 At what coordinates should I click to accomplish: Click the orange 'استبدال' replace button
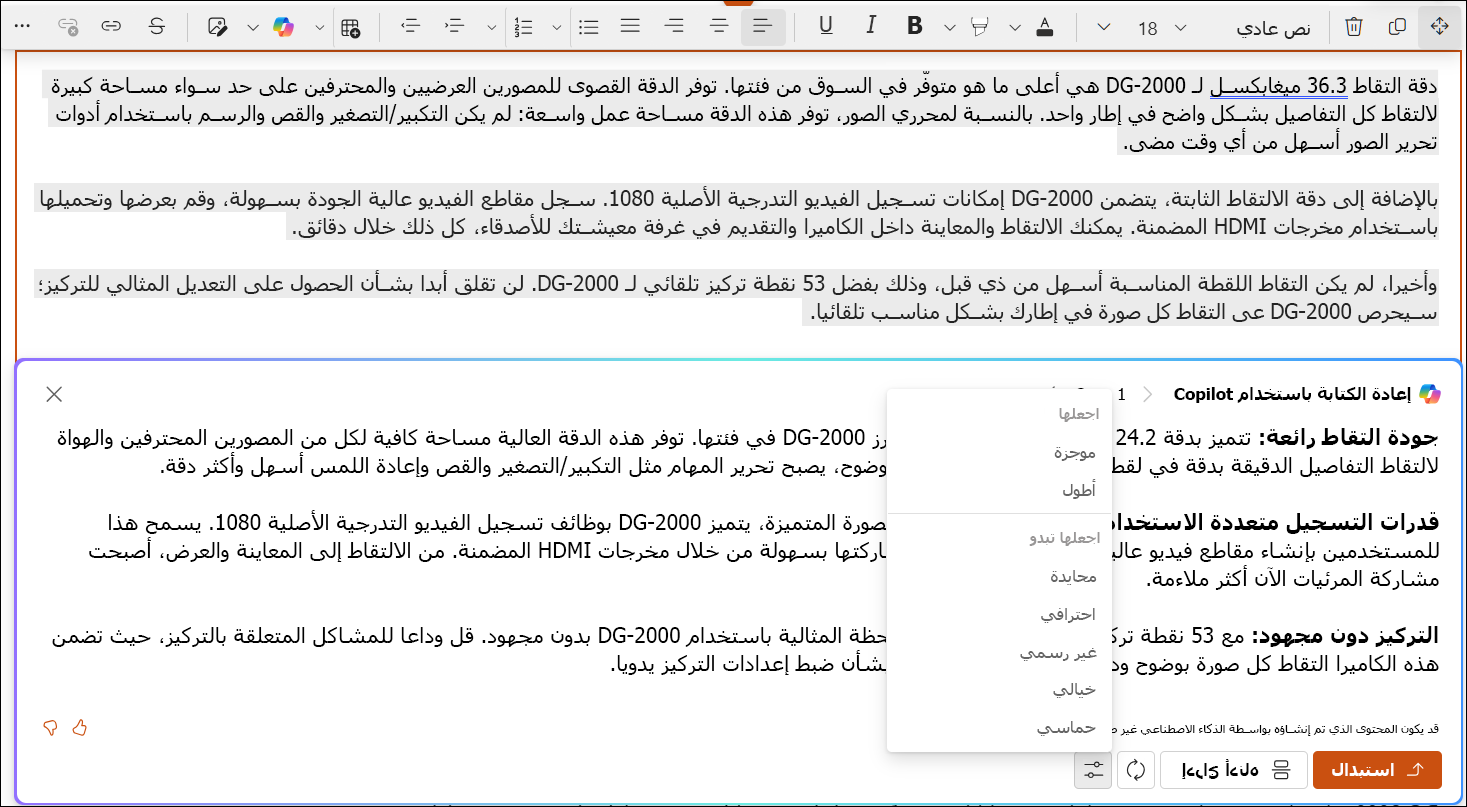pos(1377,770)
